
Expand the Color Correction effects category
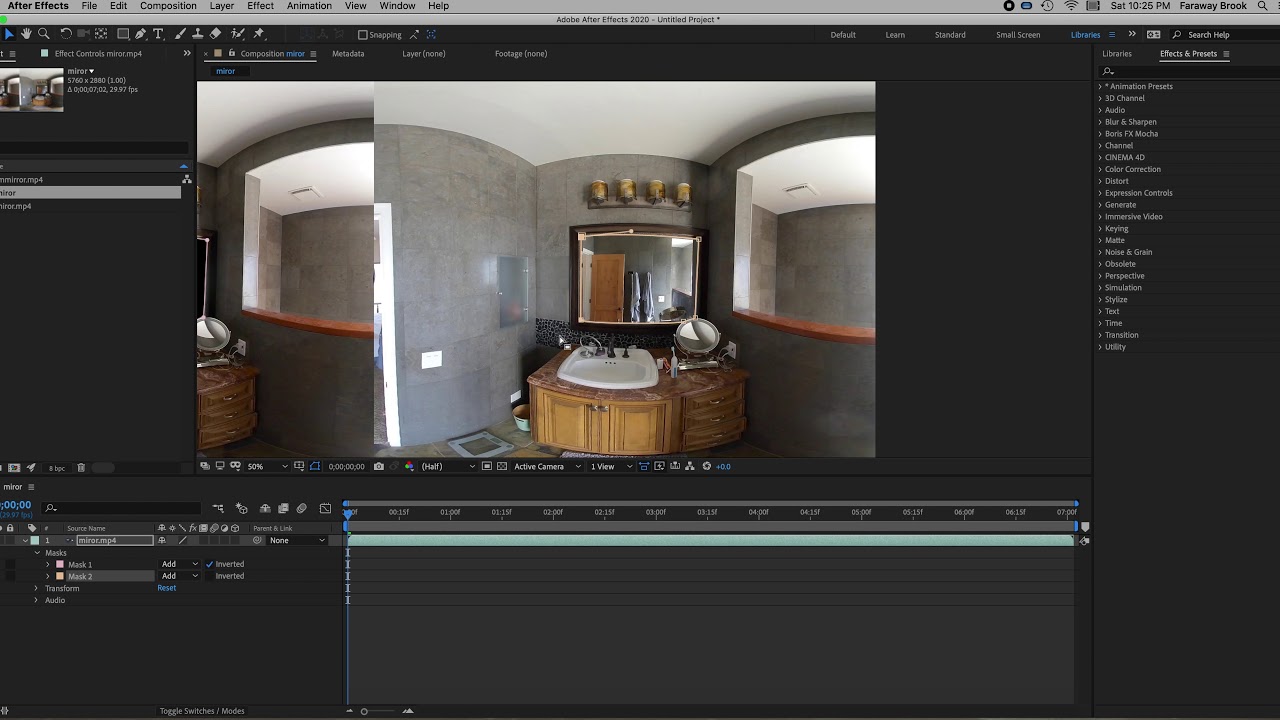click(x=1100, y=169)
